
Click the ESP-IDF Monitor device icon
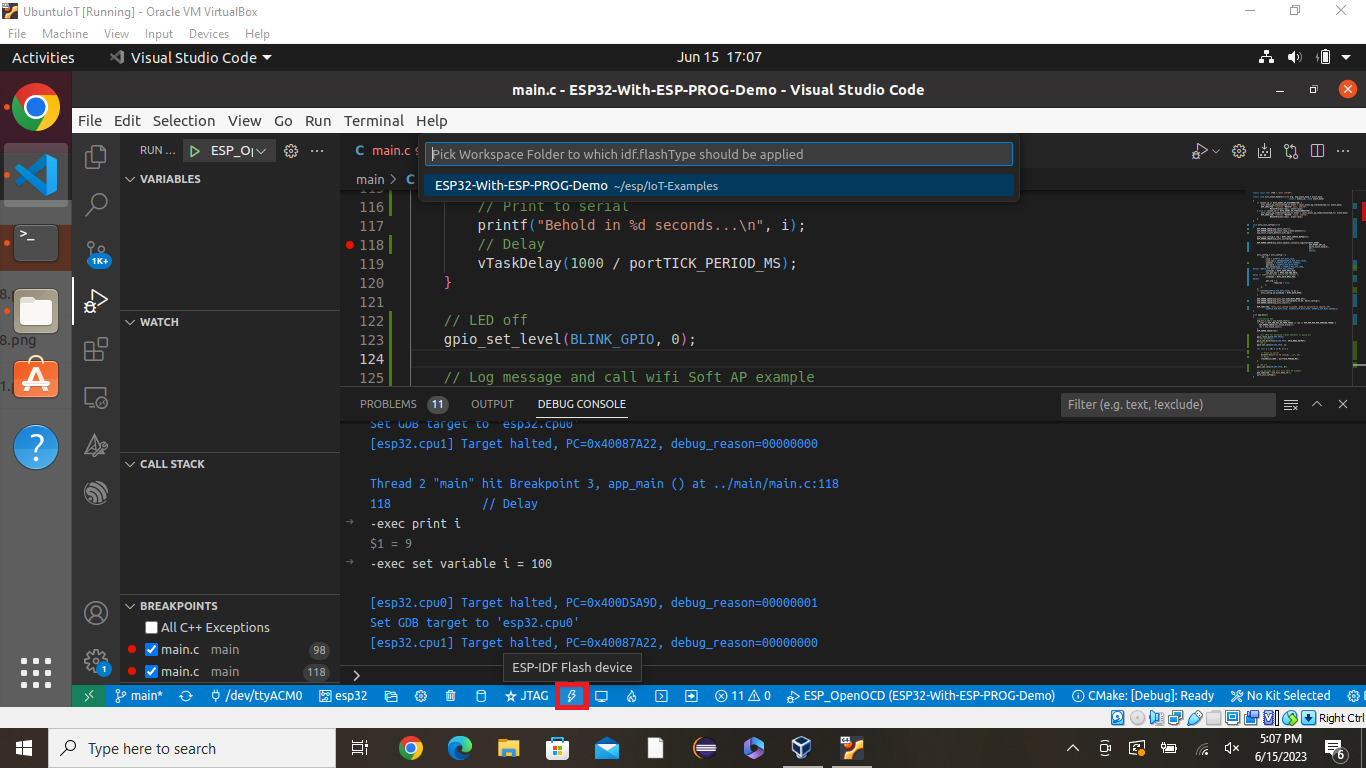pos(601,696)
